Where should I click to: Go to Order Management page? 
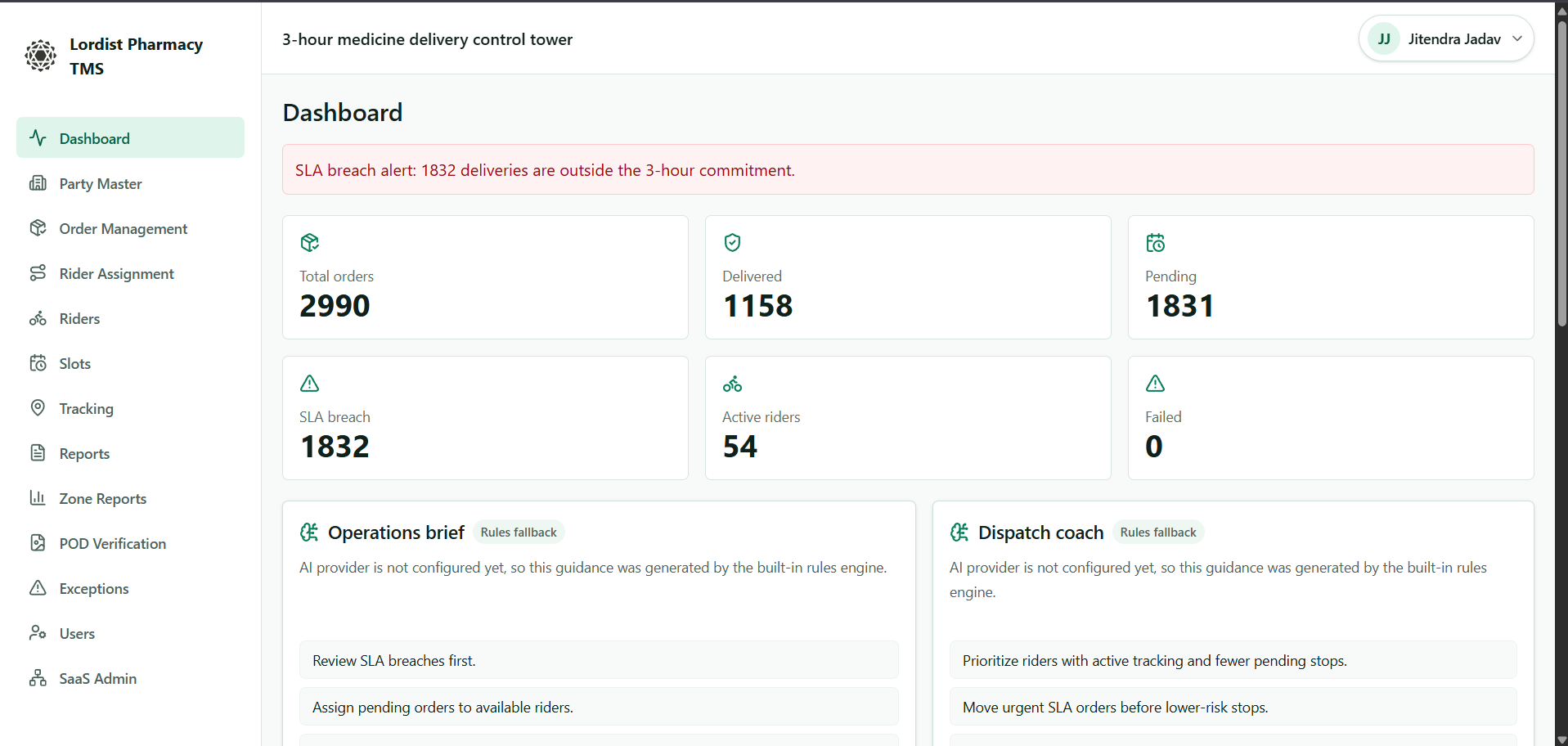[x=130, y=228]
